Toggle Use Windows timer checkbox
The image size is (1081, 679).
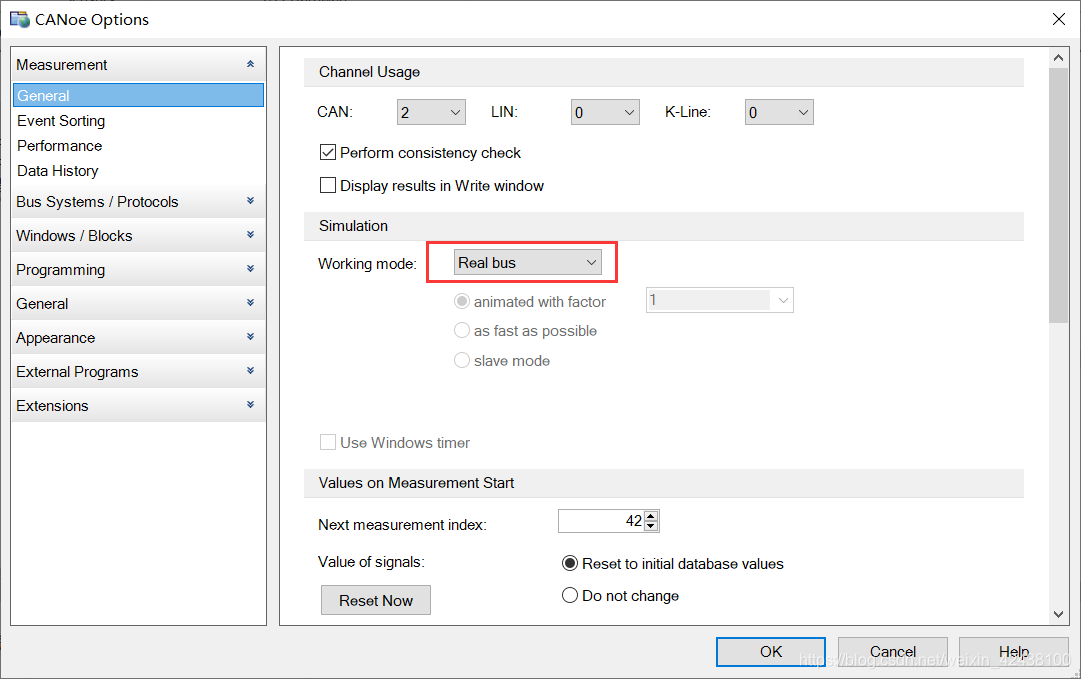click(327, 443)
